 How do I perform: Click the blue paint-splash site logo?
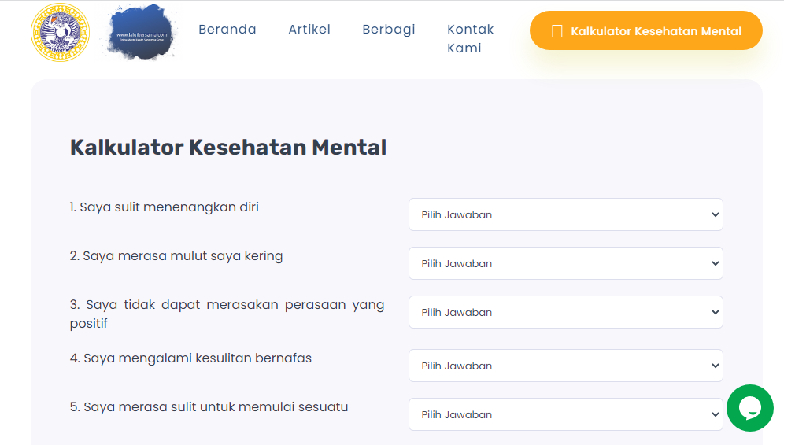tap(142, 32)
